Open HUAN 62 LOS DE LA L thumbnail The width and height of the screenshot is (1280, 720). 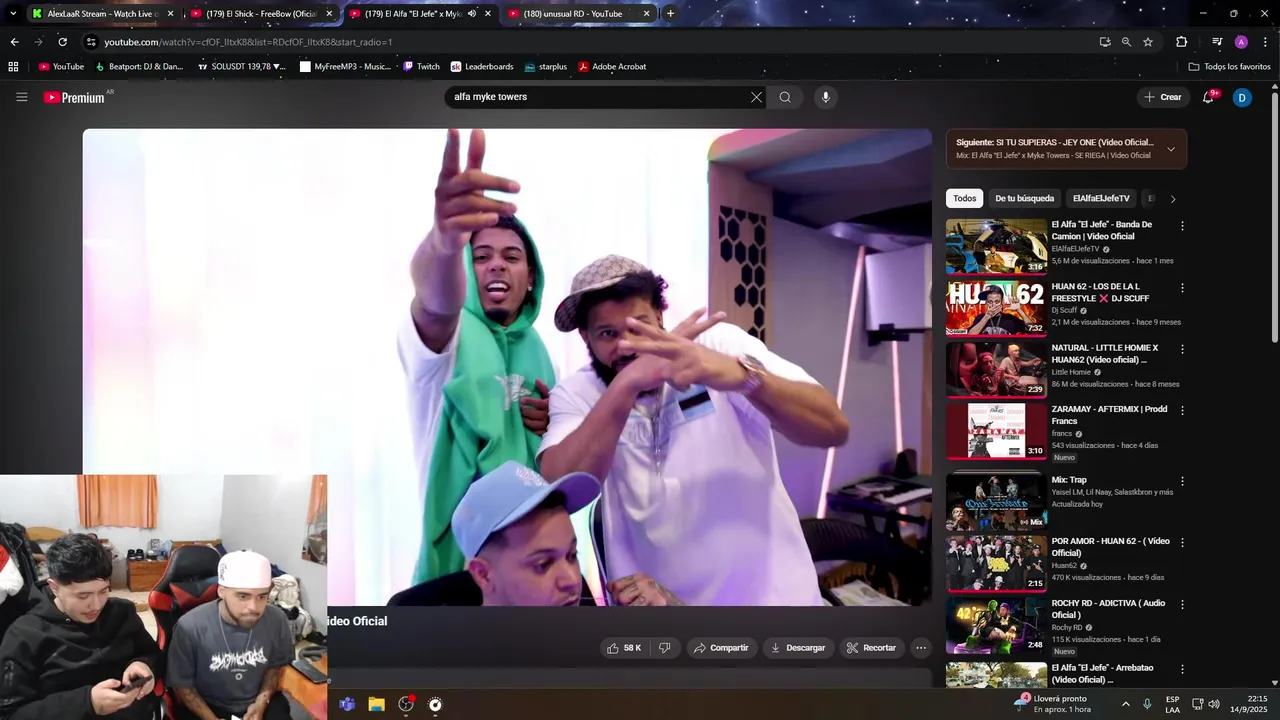point(996,308)
